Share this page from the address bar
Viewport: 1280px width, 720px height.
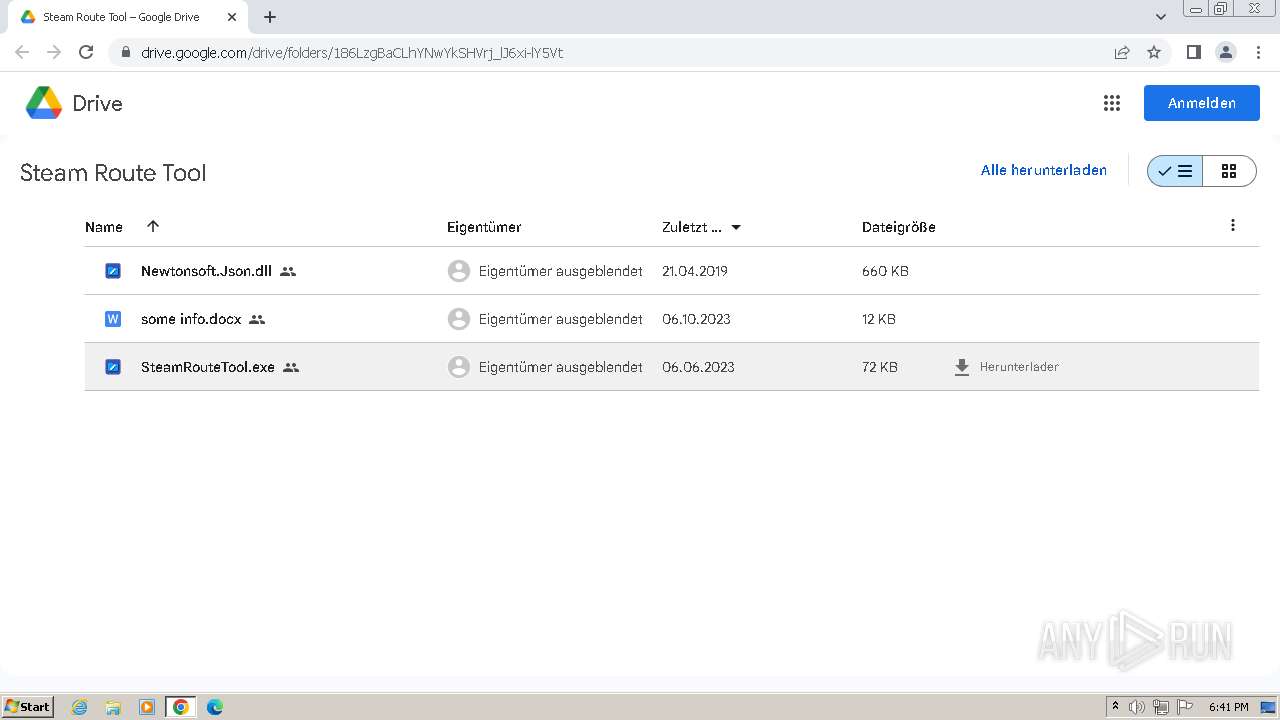click(1122, 52)
